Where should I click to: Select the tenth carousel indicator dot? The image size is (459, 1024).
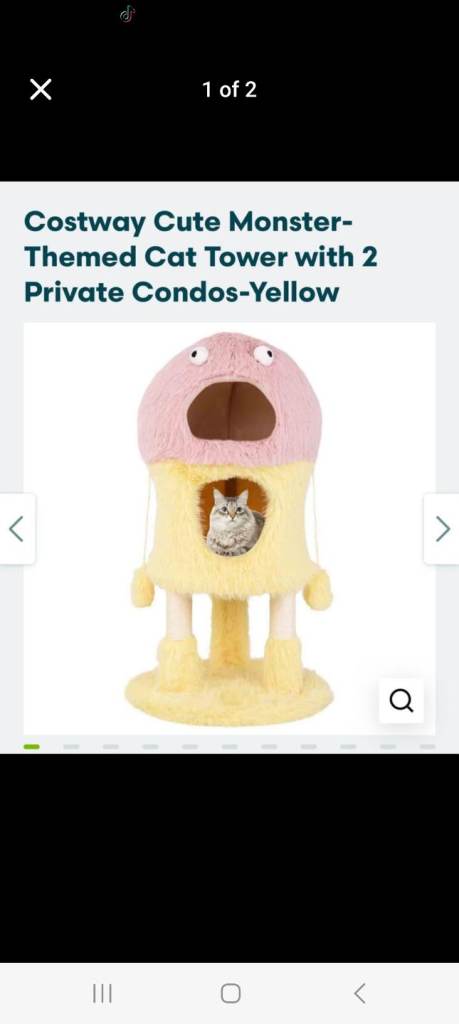[388, 746]
